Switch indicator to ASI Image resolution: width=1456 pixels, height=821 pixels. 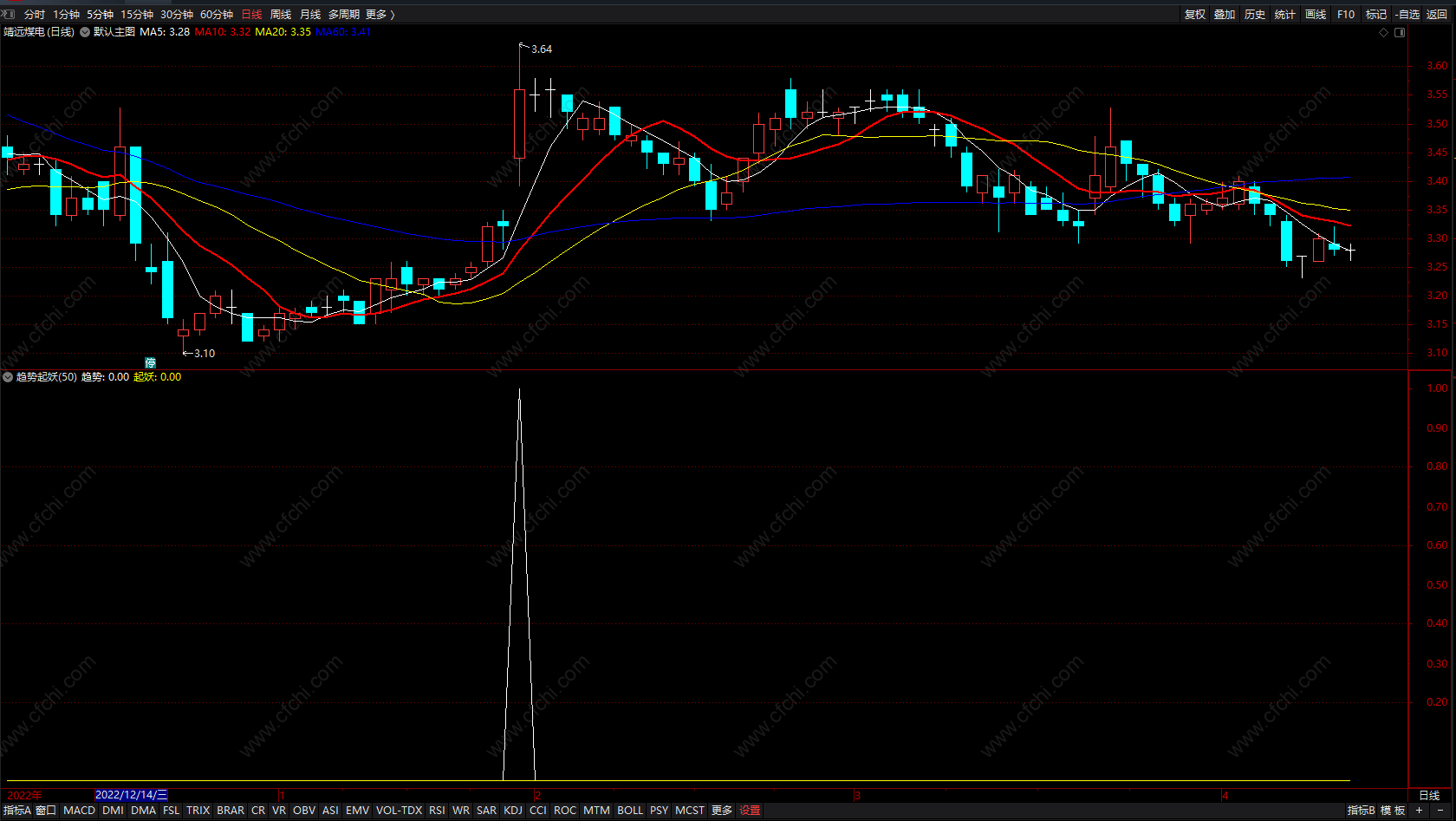point(330,811)
